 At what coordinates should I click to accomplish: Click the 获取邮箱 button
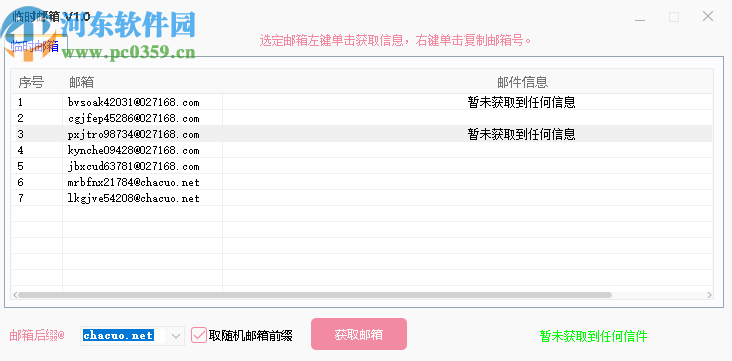coord(359,334)
